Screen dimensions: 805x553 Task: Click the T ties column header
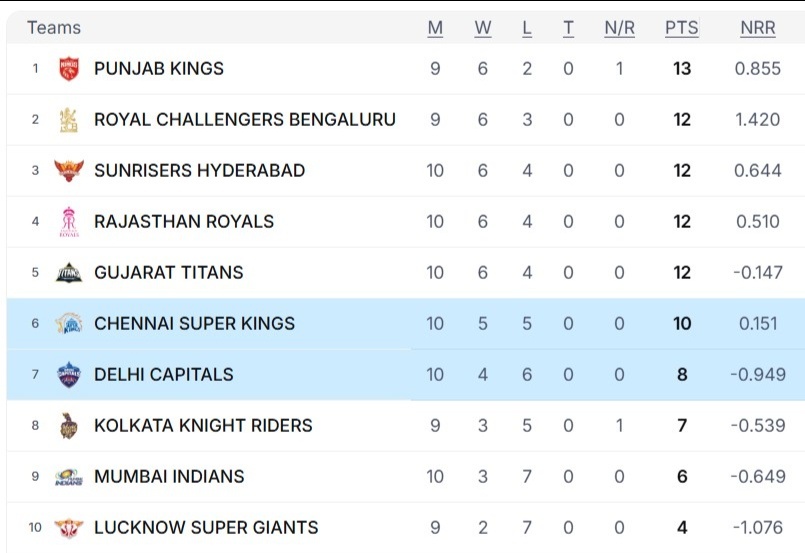point(568,28)
